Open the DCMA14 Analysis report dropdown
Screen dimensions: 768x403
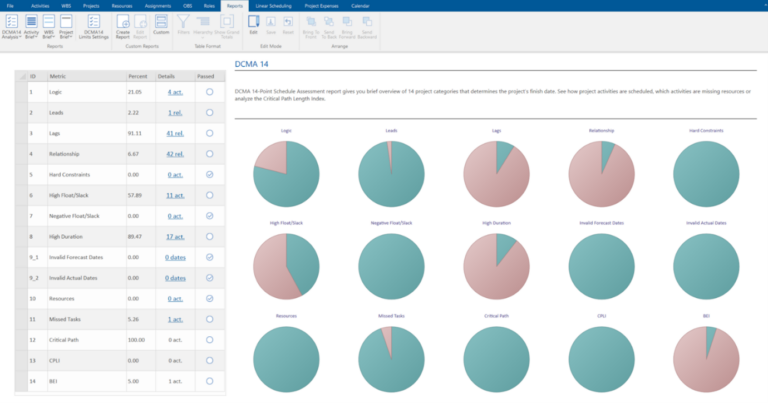12,26
